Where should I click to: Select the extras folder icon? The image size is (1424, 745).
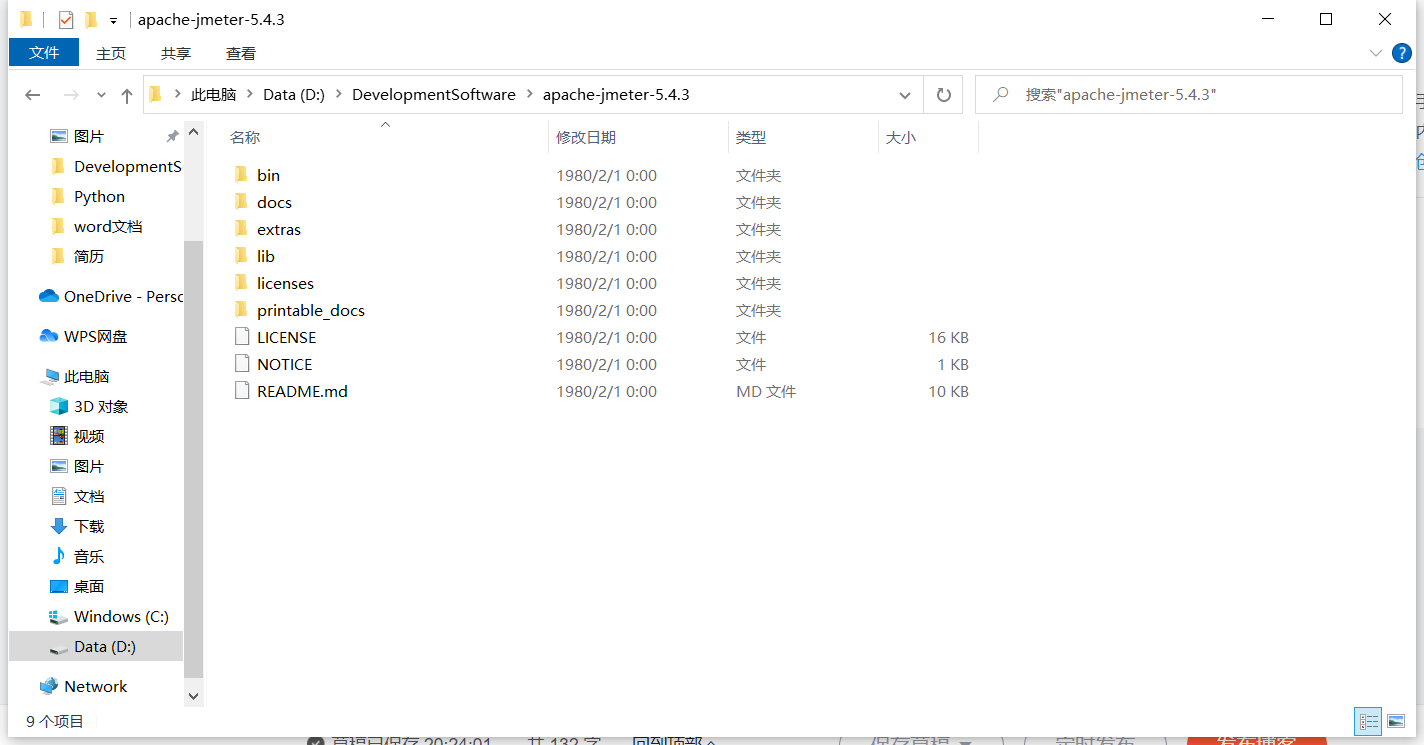pyautogui.click(x=241, y=229)
